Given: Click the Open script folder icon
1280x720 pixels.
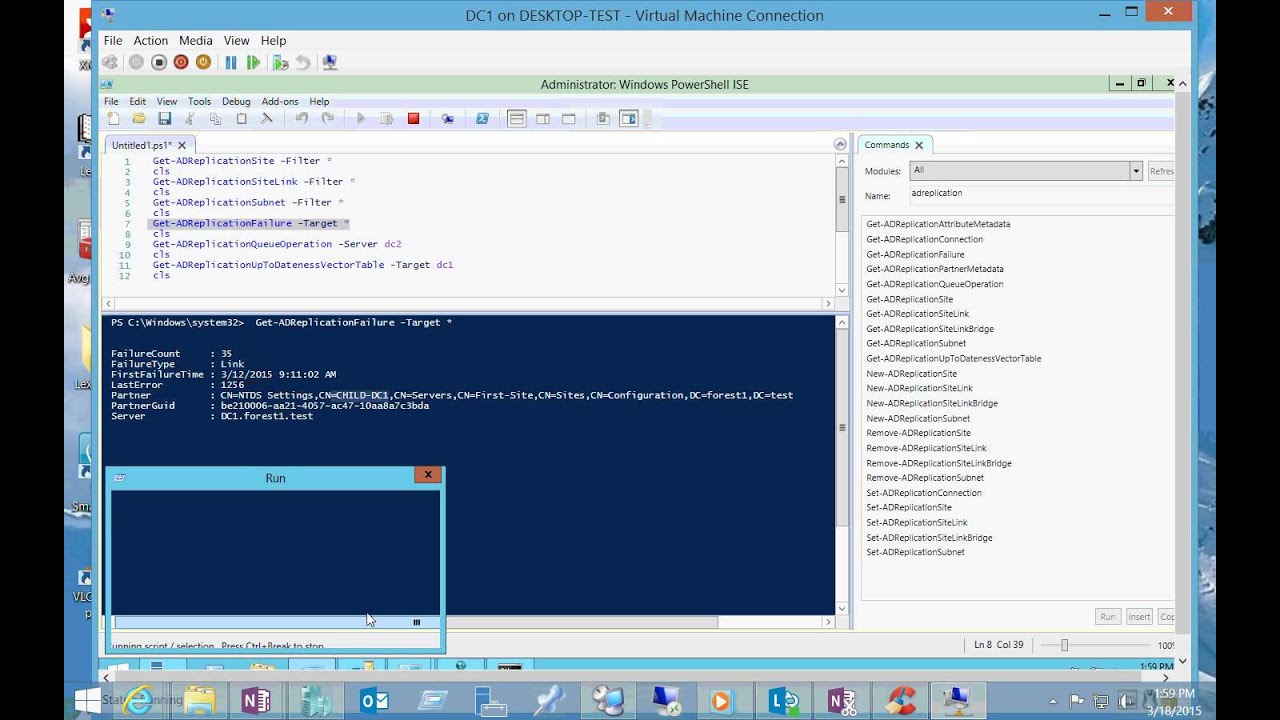Looking at the screenshot, I should (139, 119).
